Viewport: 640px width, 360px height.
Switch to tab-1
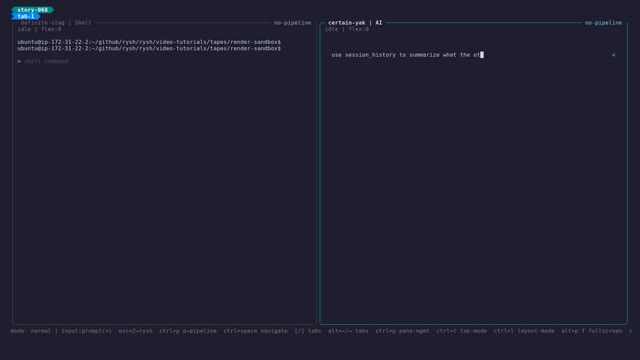[26, 16]
